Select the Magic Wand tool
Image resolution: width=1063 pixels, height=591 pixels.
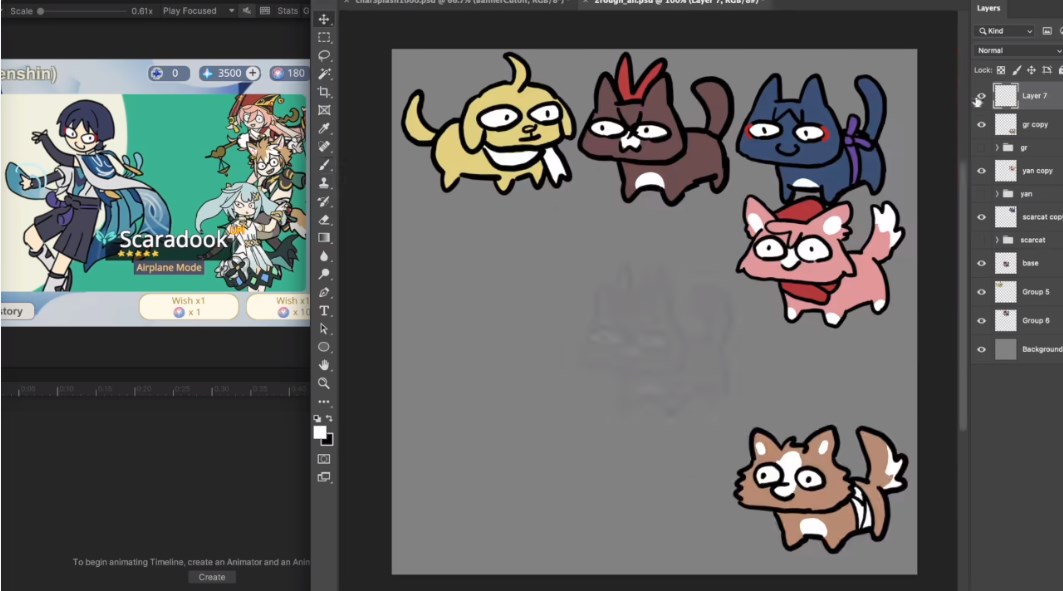coord(324,74)
